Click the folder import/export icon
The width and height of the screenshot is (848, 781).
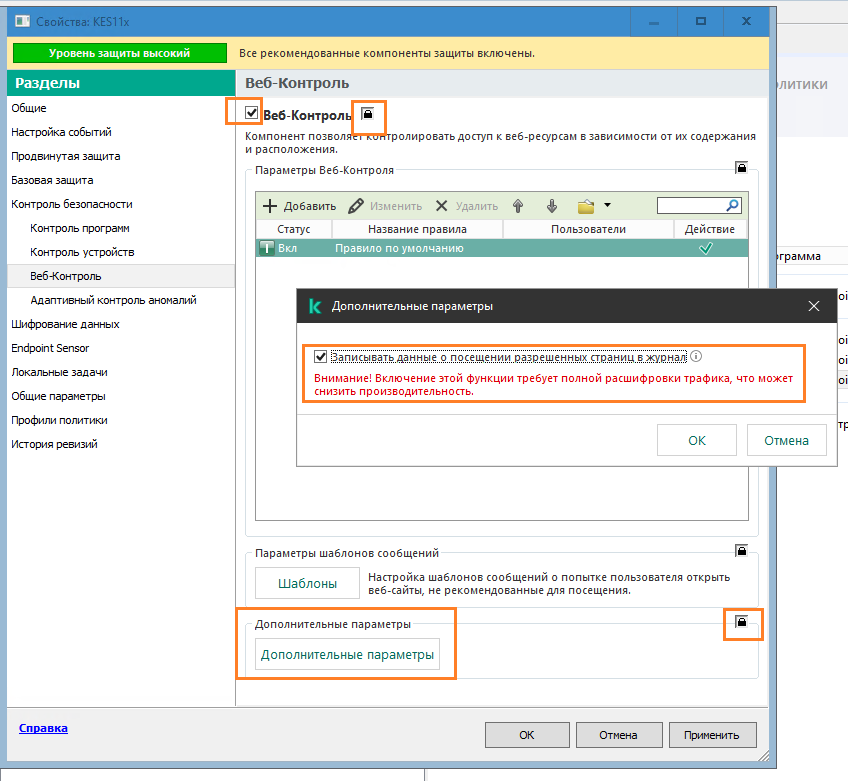[x=586, y=206]
